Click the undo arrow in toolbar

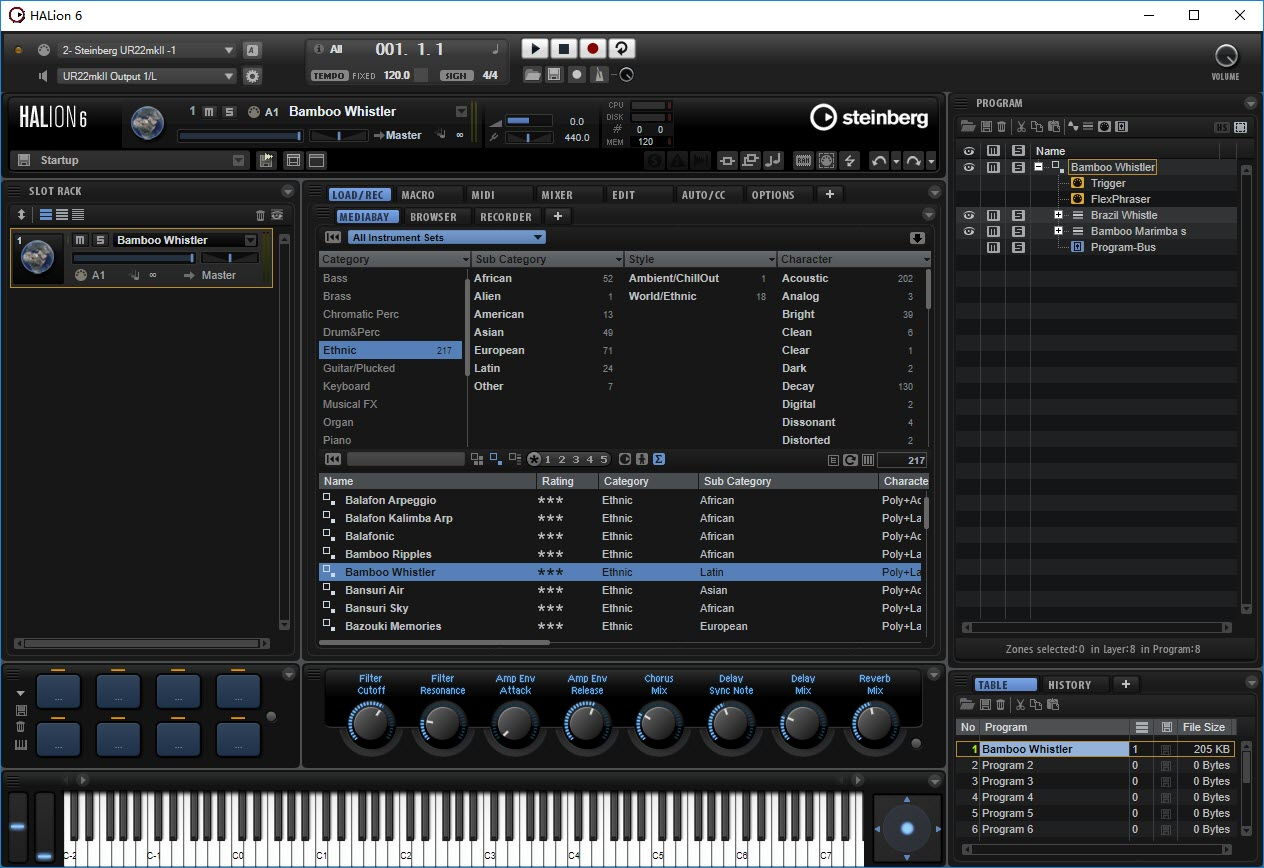click(878, 161)
